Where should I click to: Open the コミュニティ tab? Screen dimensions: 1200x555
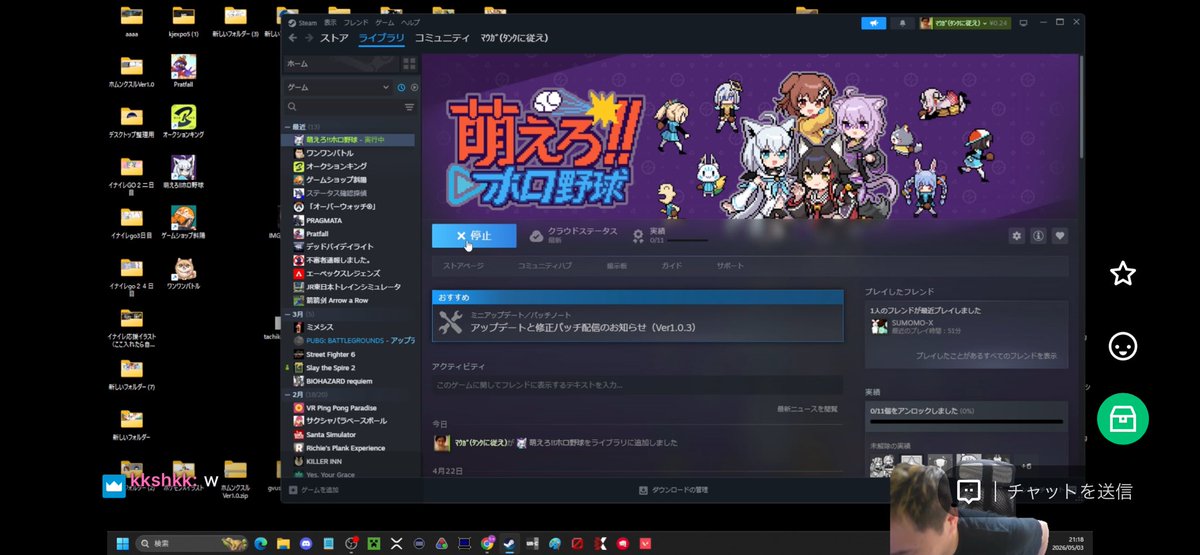pos(442,38)
